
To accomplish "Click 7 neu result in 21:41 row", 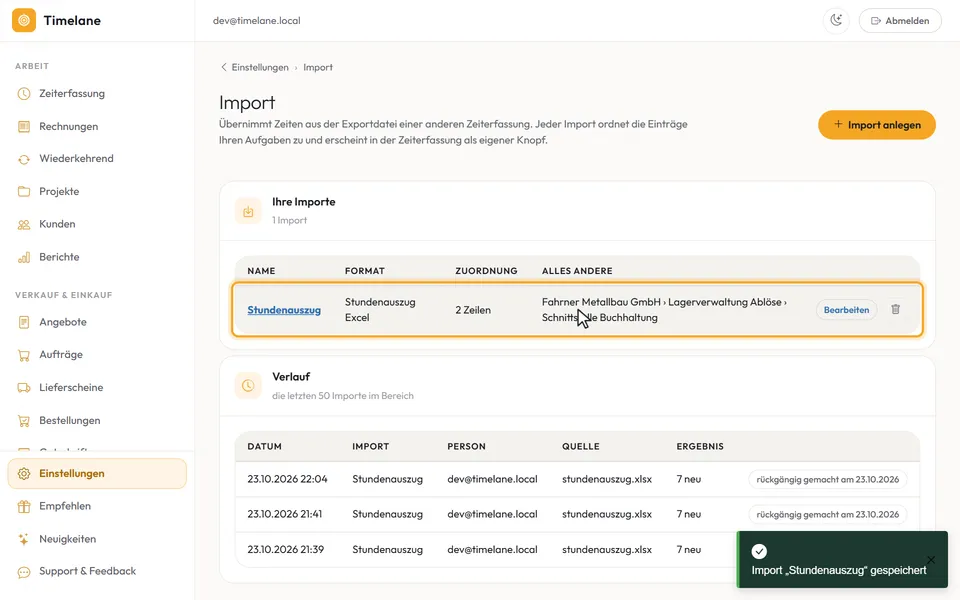I will [x=689, y=514].
